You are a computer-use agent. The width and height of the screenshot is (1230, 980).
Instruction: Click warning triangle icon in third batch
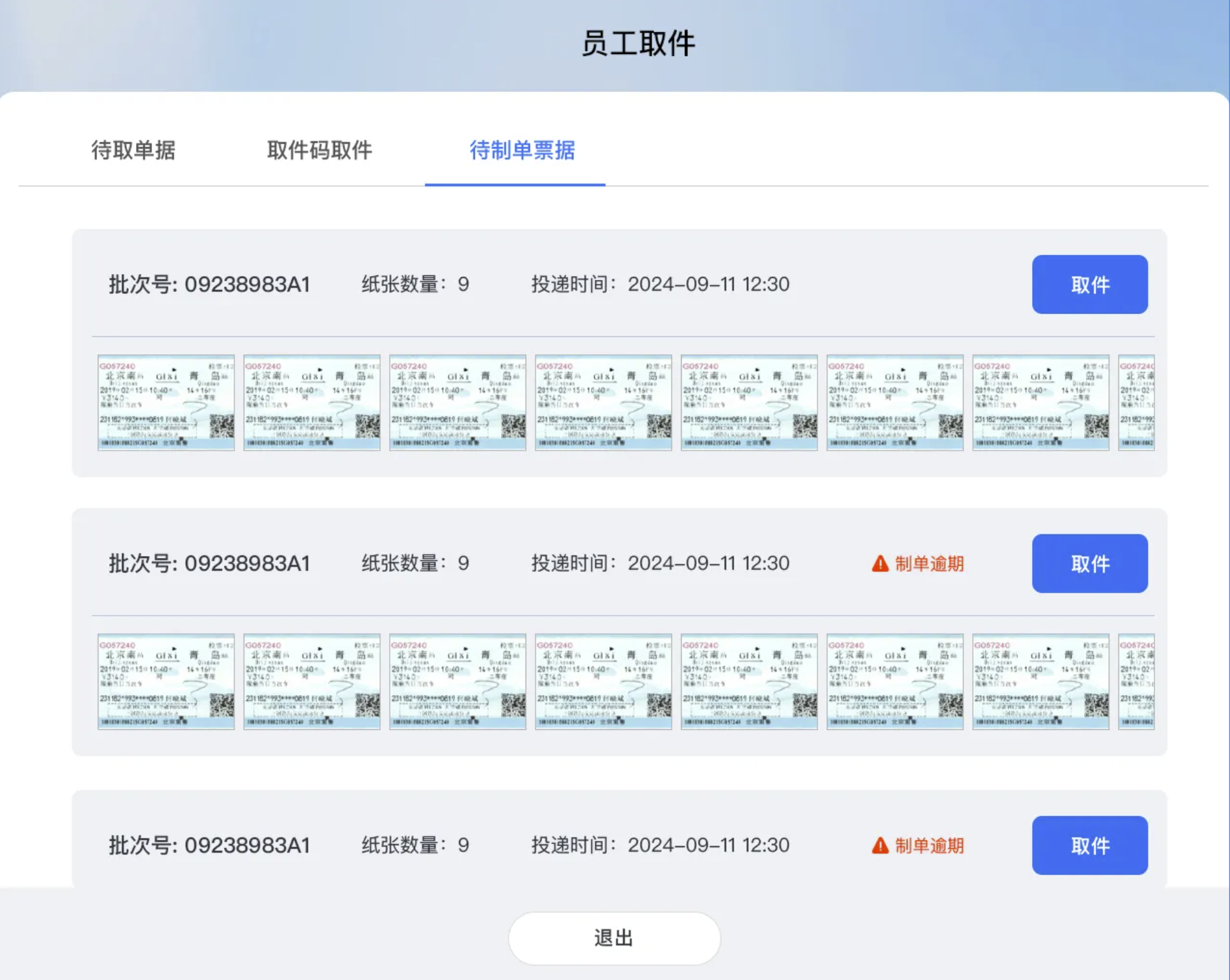880,845
